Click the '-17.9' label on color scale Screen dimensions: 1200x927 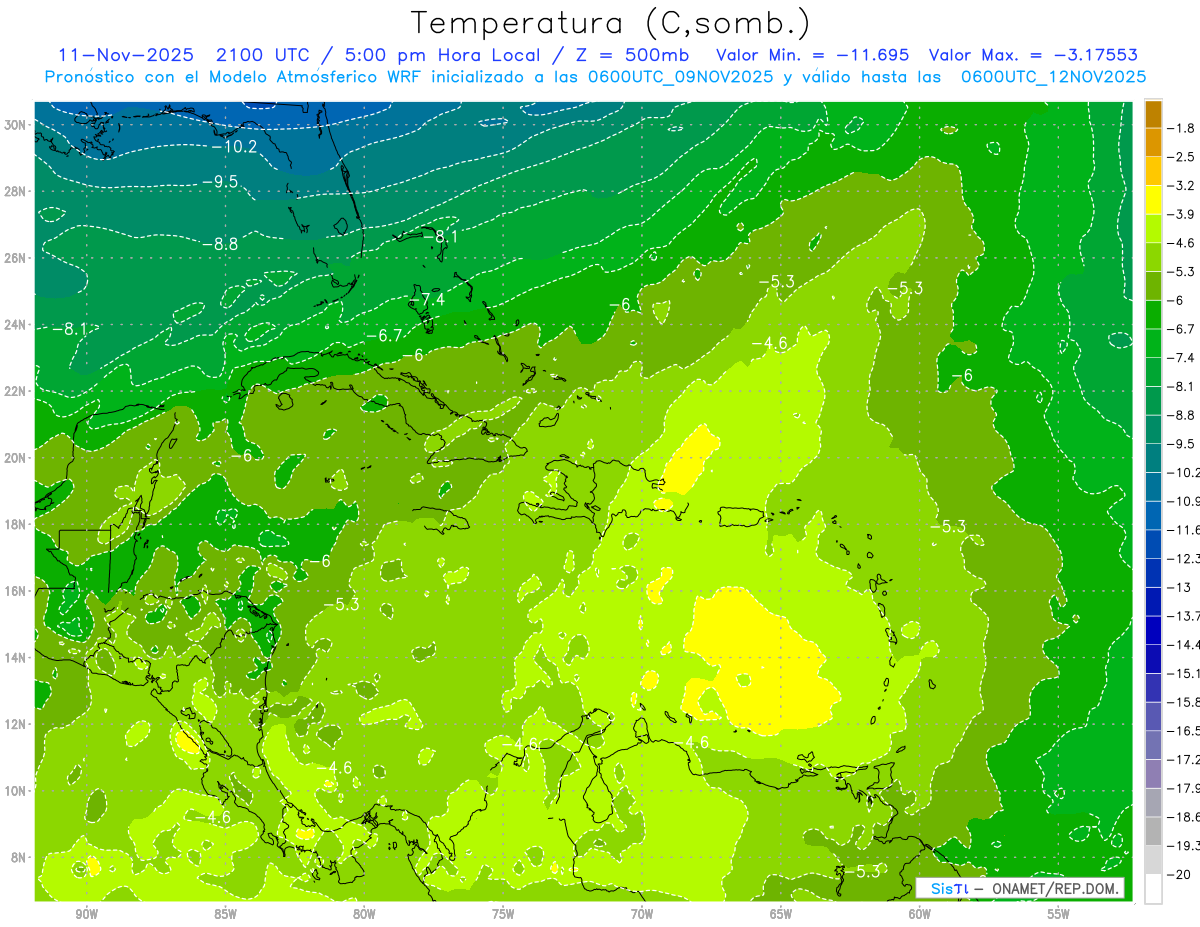(x=1185, y=788)
